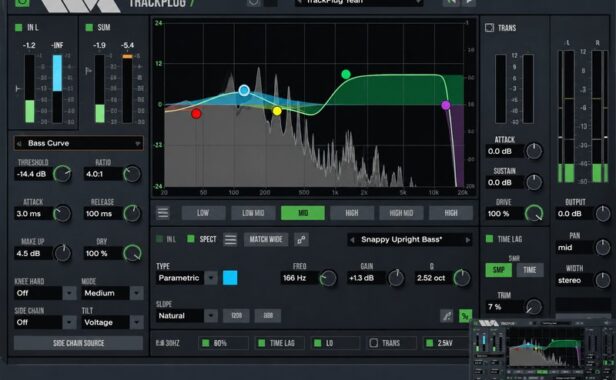
Task: Select the pencil draw-curve icon
Action: [x=447, y=316]
